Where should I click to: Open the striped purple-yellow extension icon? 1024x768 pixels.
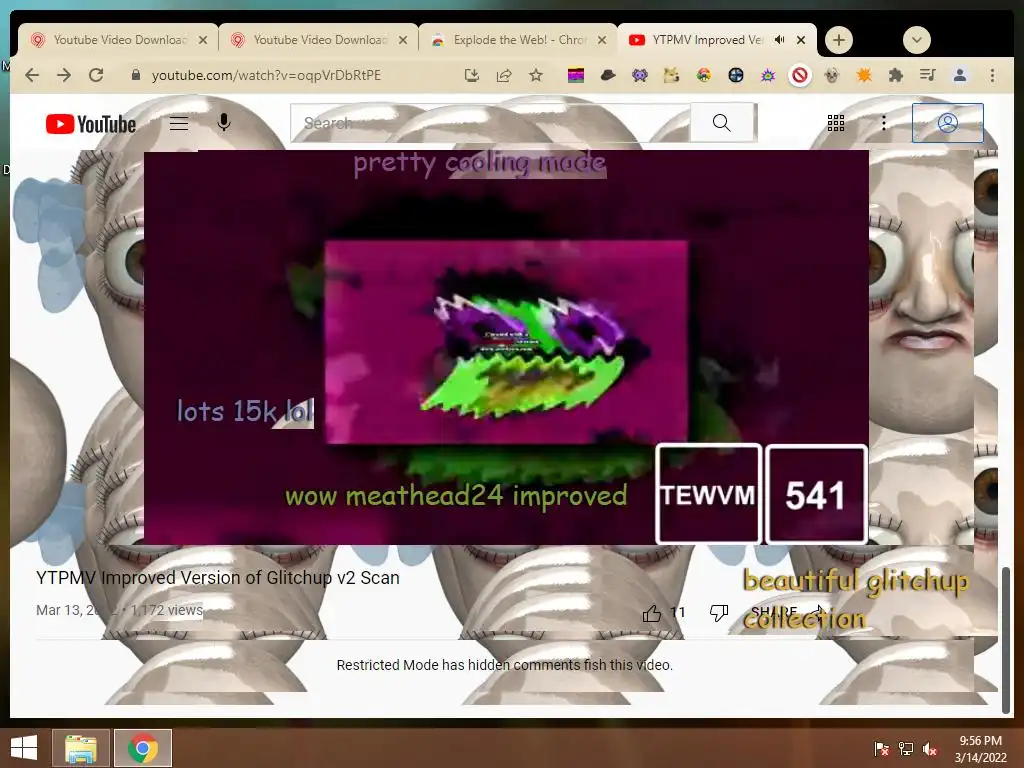pos(575,76)
